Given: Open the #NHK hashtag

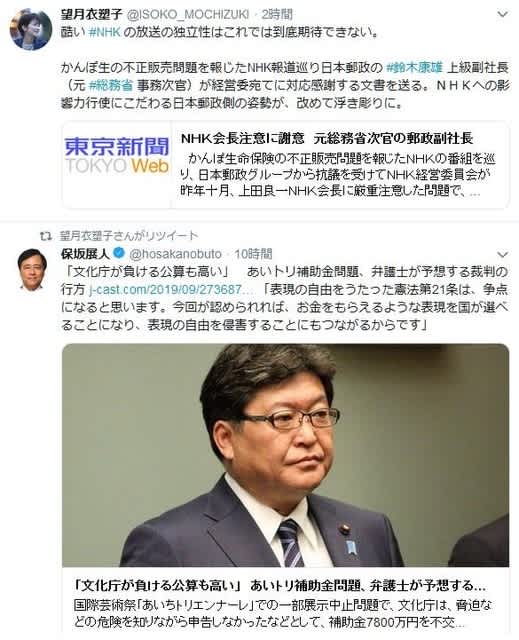Looking at the screenshot, I should 105,32.
